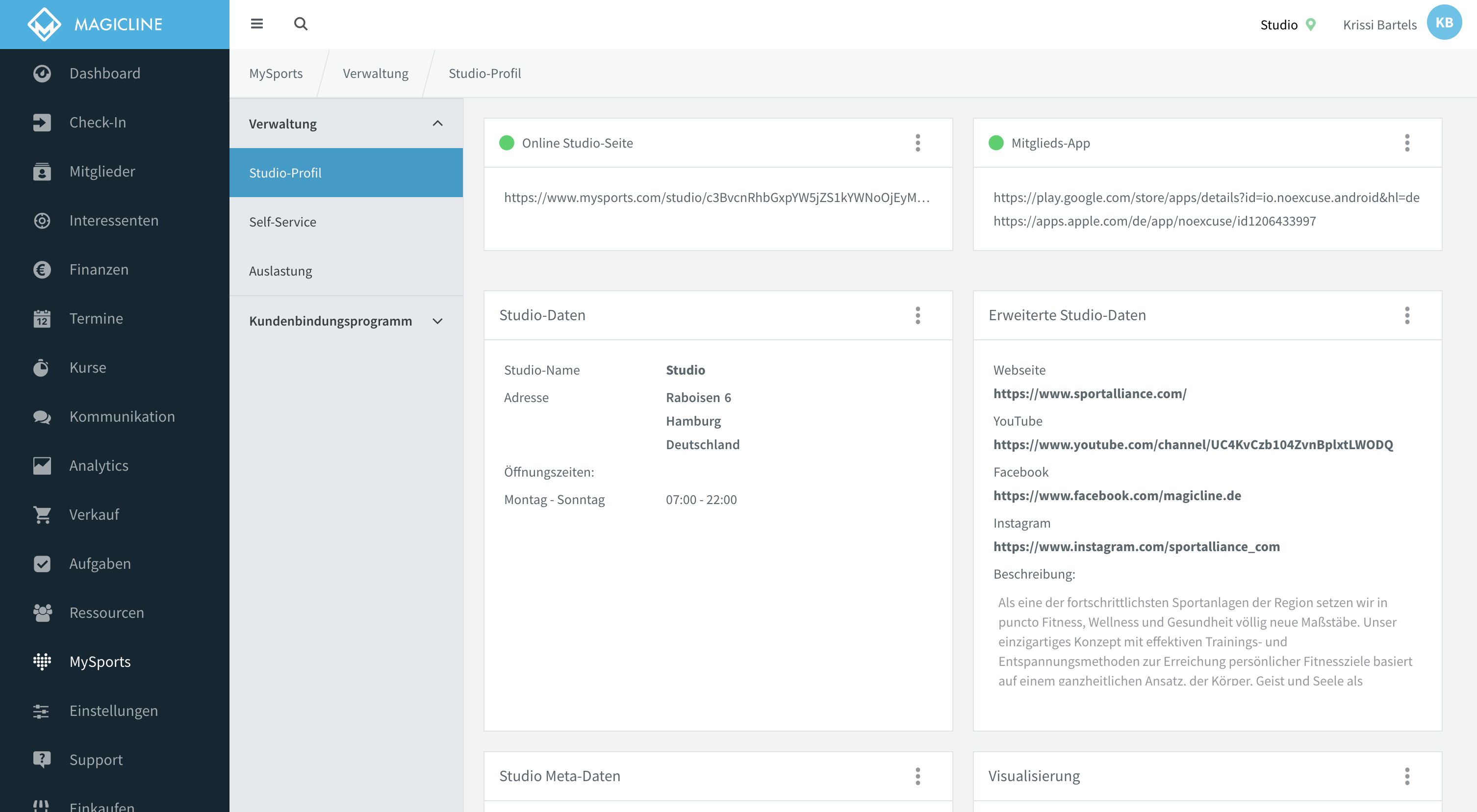
Task: Toggle the hamburger menu icon
Action: [257, 24]
